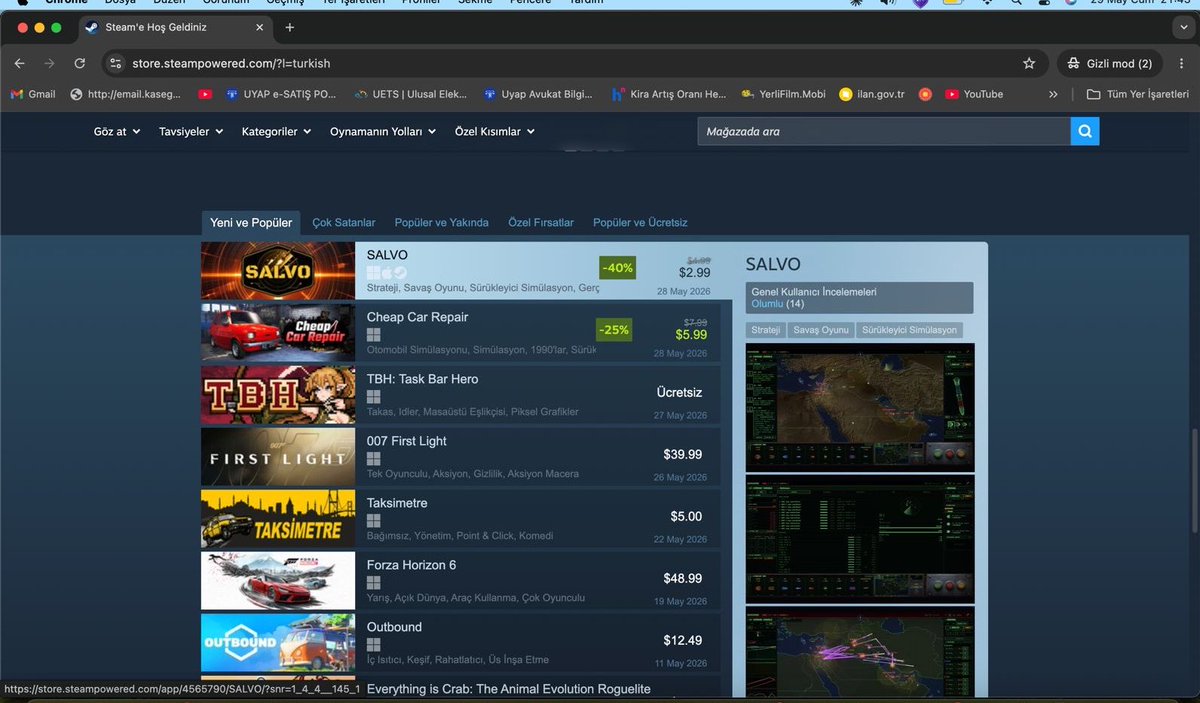
Task: Open the SALVO game thumbnail in list
Action: (x=278, y=271)
